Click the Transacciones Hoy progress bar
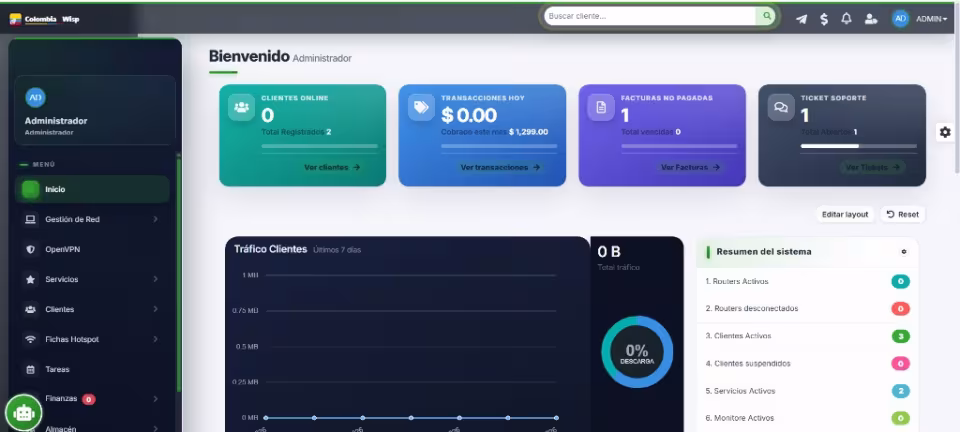This screenshot has height=432, width=960. [499, 146]
